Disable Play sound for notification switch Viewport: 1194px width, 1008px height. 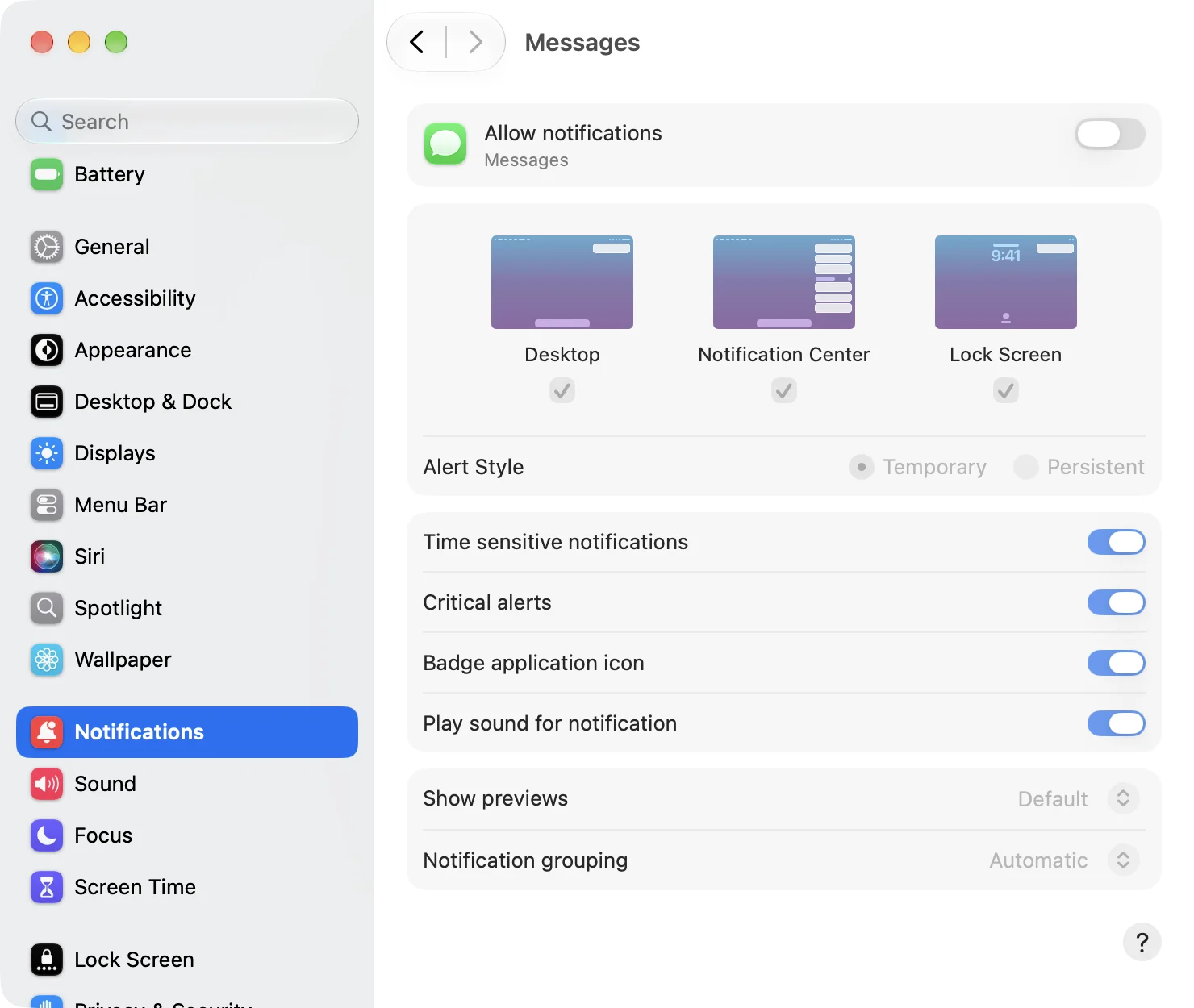pyautogui.click(x=1117, y=723)
